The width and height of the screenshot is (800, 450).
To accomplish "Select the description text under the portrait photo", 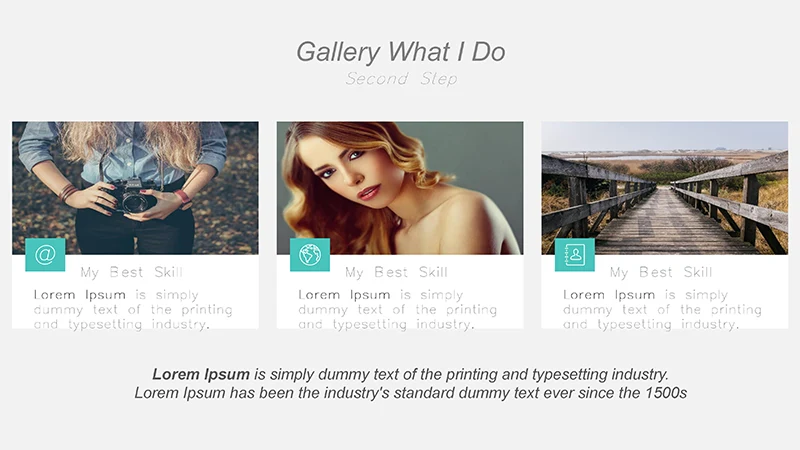I will 397,310.
